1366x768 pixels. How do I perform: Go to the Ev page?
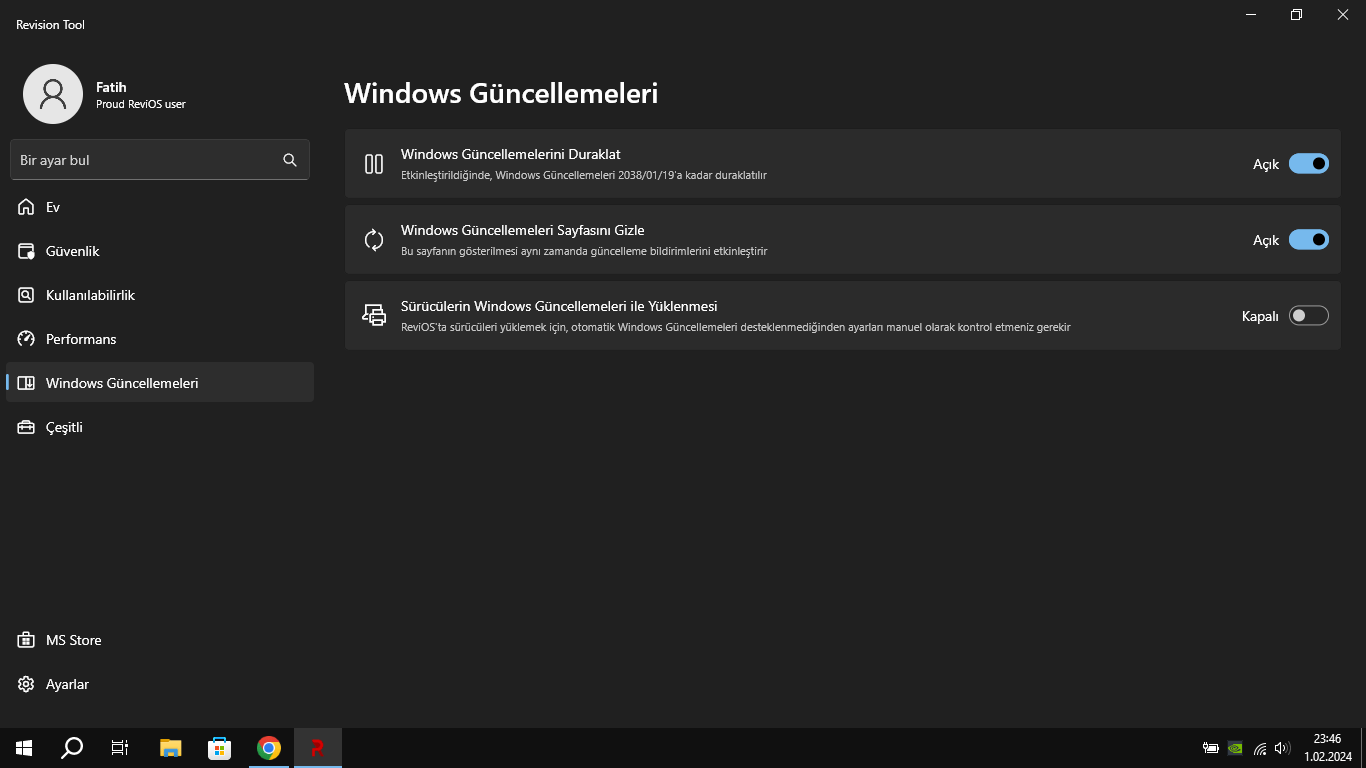(x=160, y=207)
